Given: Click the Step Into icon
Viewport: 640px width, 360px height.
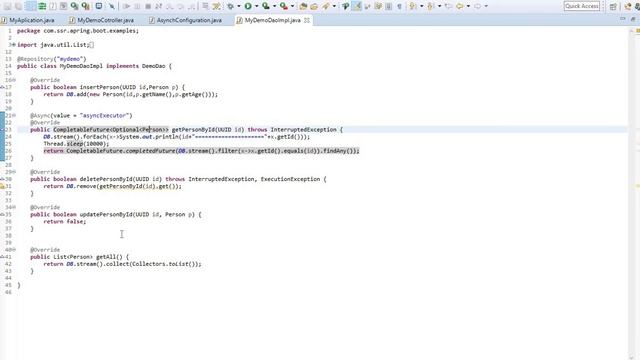Looking at the screenshot, I should tap(169, 6).
